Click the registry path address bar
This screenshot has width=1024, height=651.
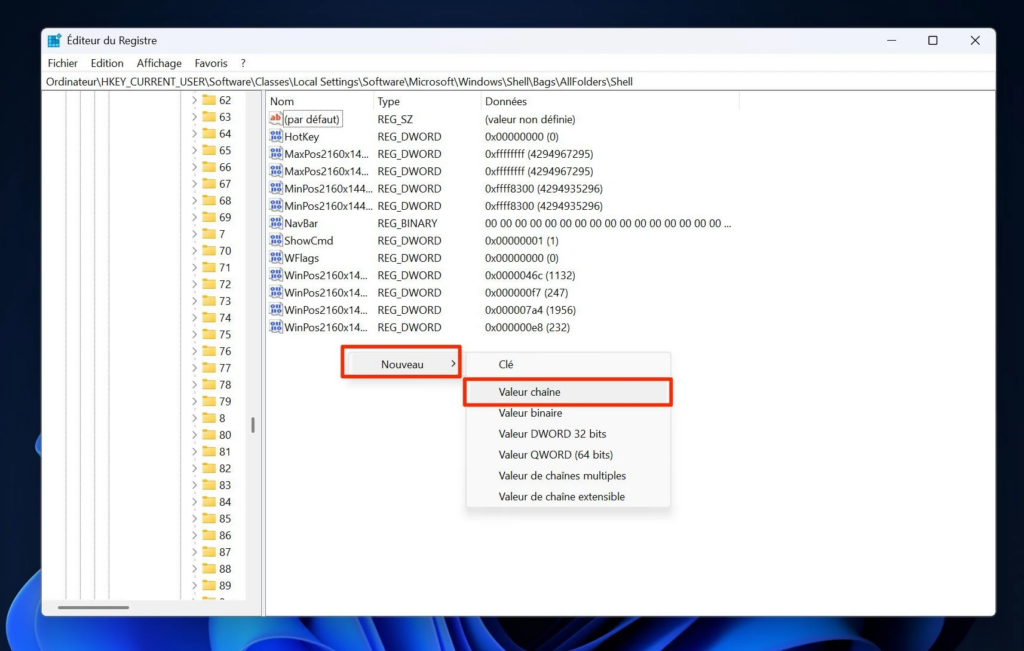click(x=340, y=82)
